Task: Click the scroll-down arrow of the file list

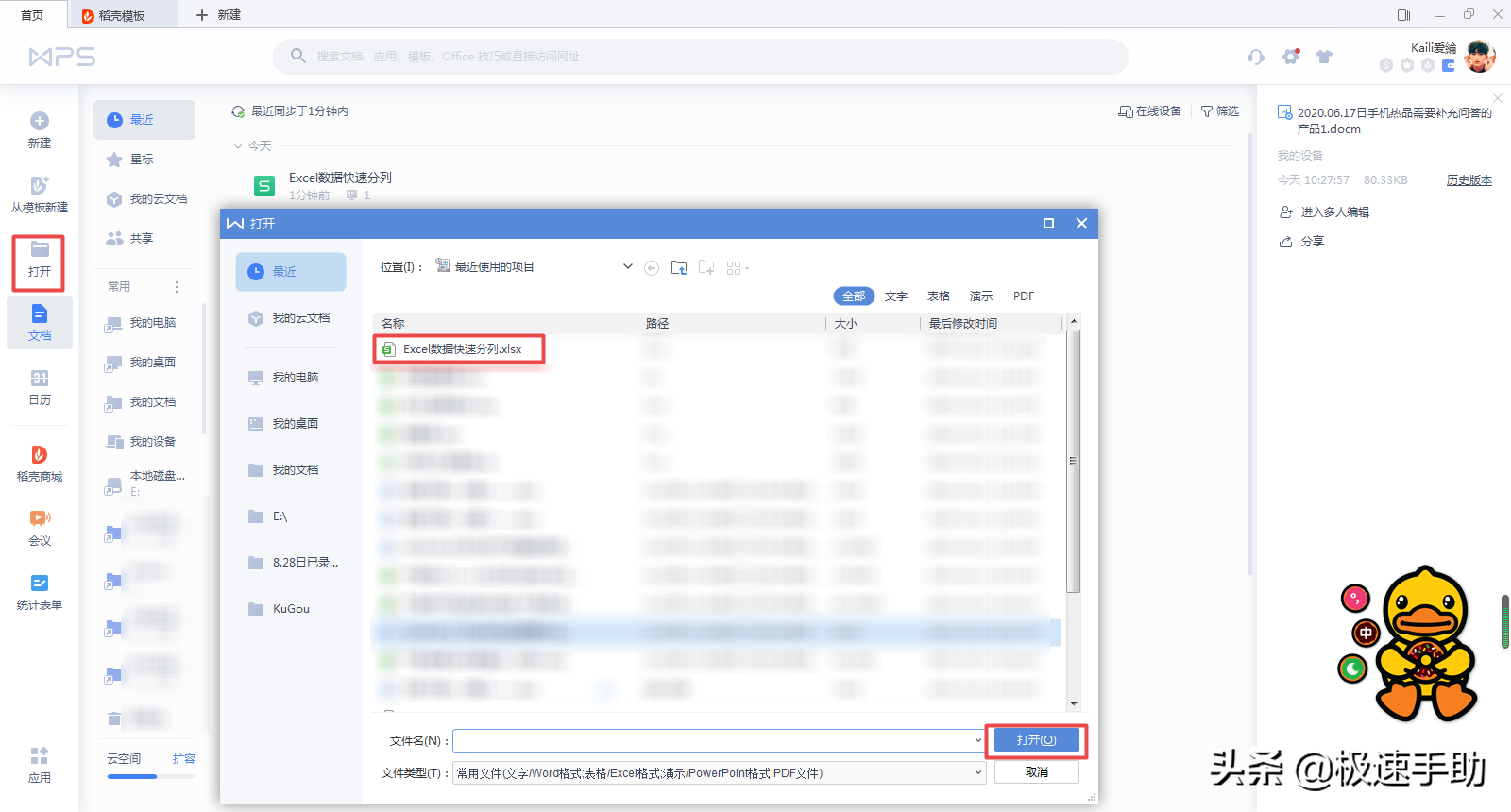Action: (x=1073, y=704)
